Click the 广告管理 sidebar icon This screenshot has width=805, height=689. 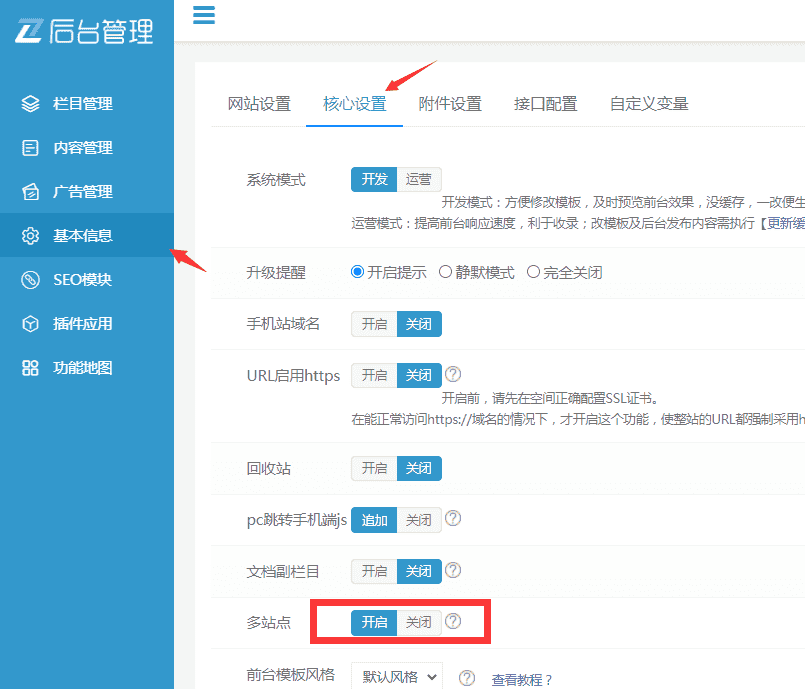pos(30,191)
